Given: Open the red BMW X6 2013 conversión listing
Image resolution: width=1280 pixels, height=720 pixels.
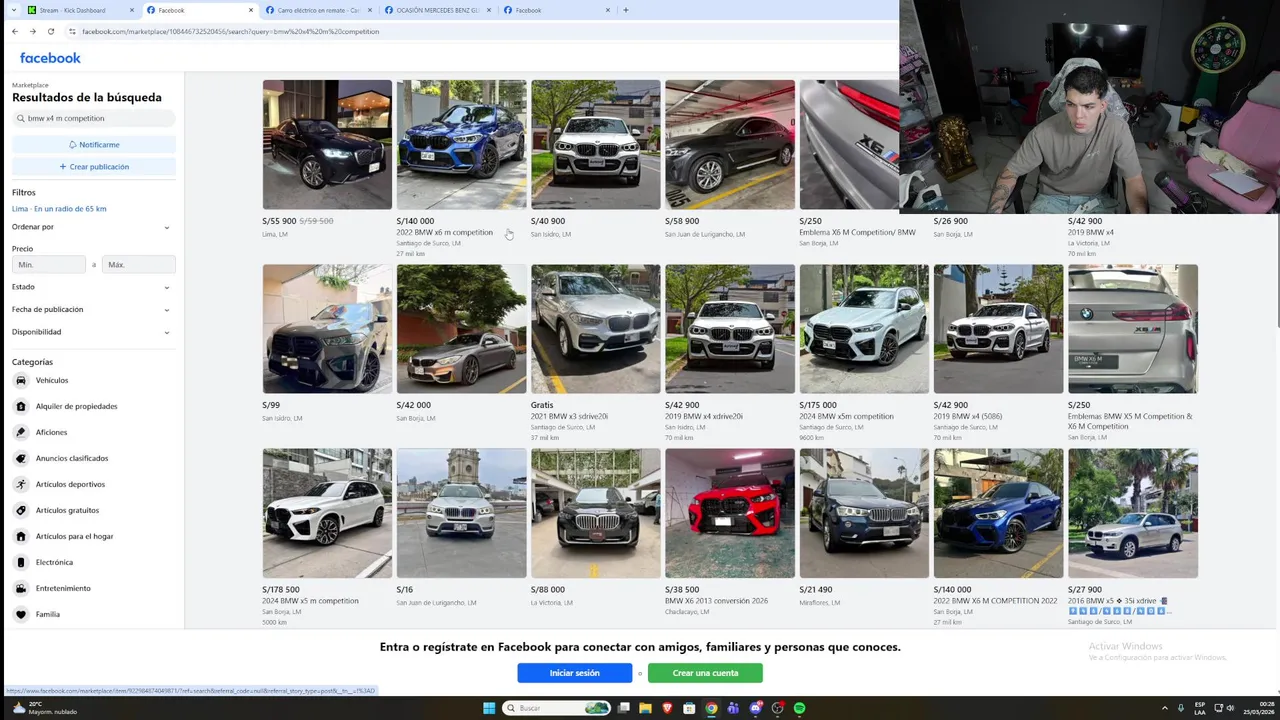Looking at the screenshot, I should pos(730,532).
